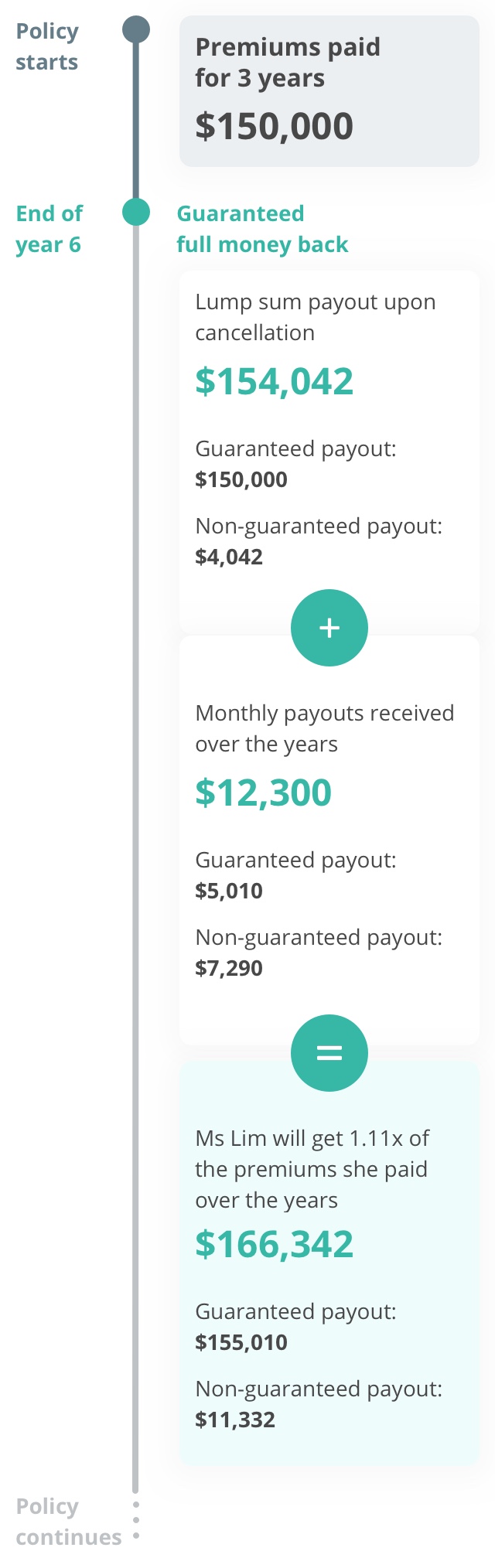Click the green equals circle icon
495x1568 pixels.
329,1053
